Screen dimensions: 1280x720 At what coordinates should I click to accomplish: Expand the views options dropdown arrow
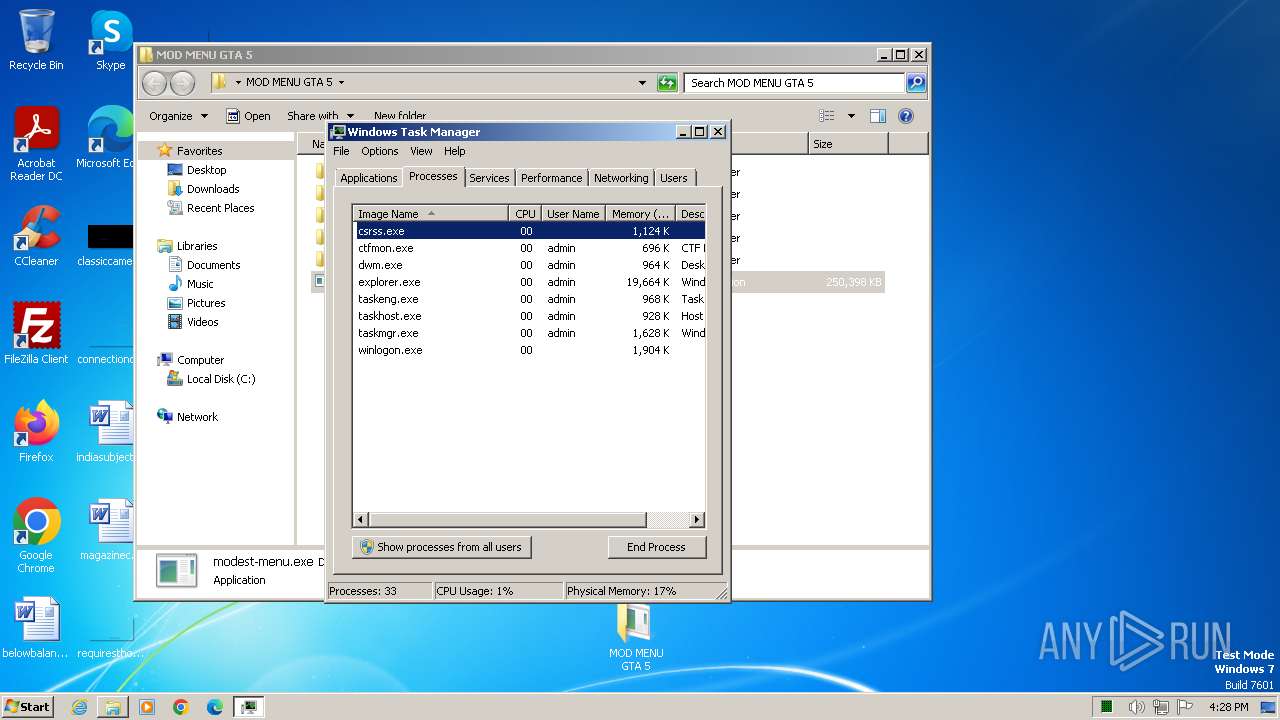[x=851, y=116]
